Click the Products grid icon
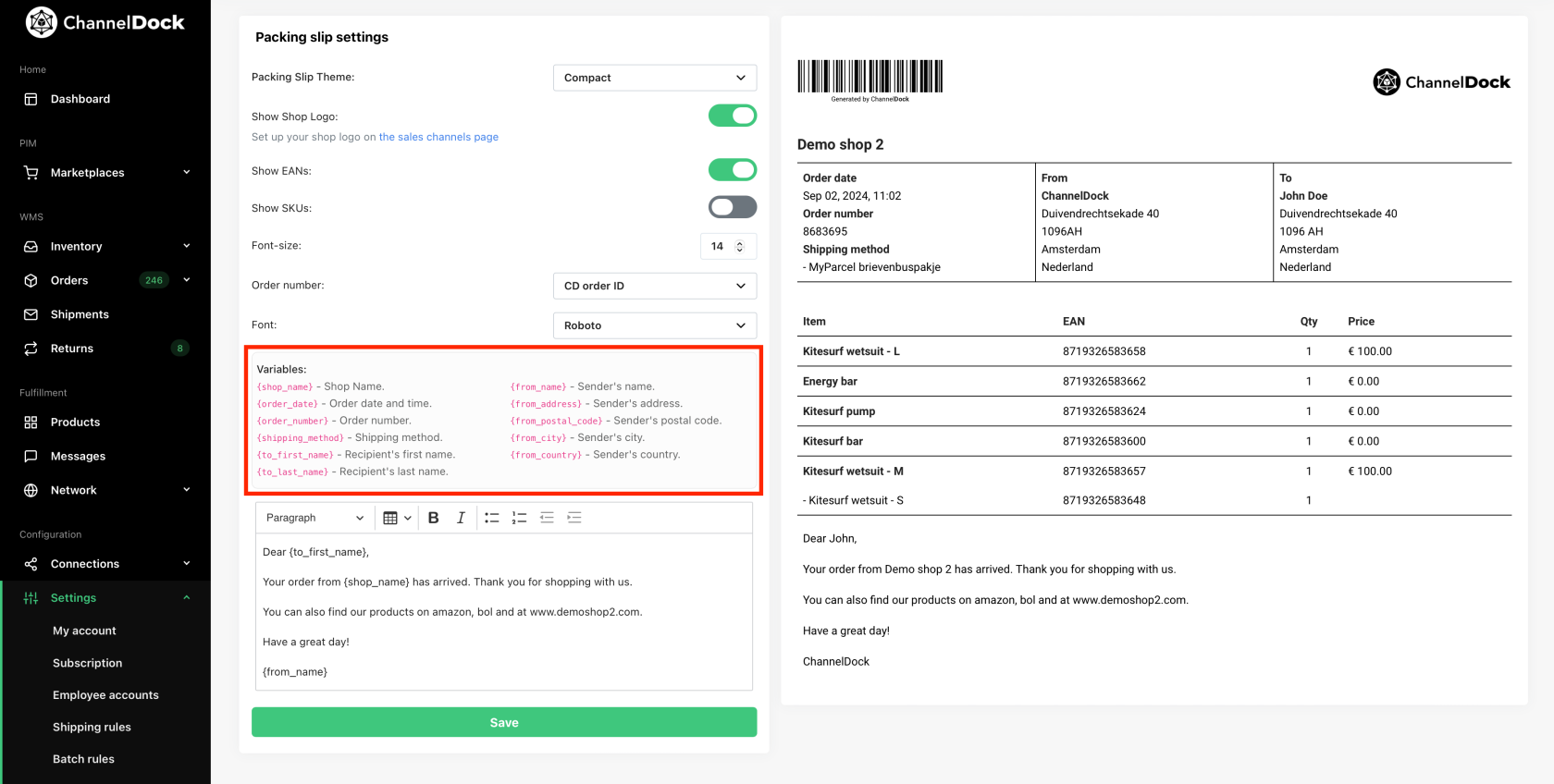Screen dimensions: 1554x784 click(x=31, y=423)
